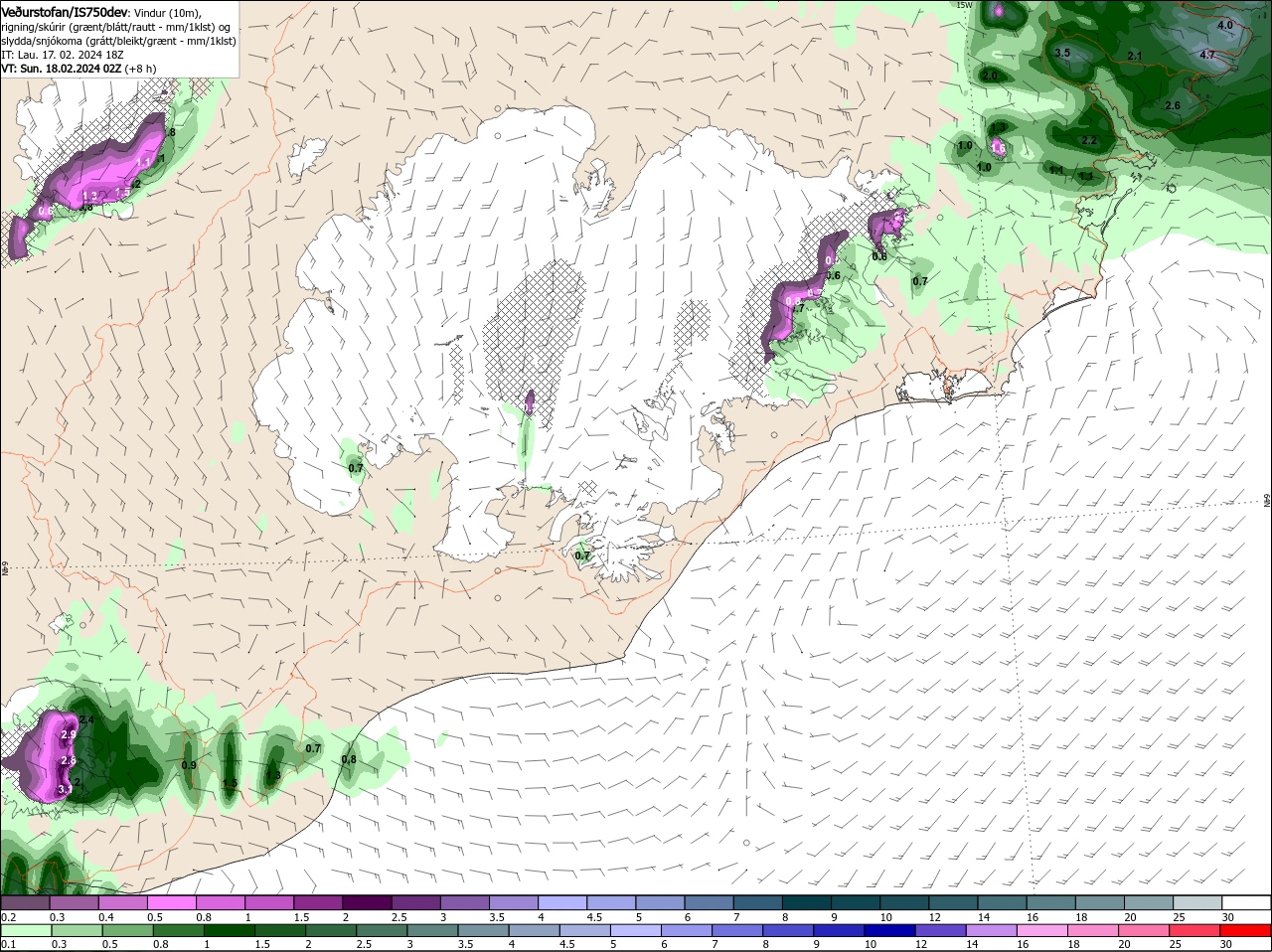Click the 2.1 precipitation value on map
Viewport: 1272px width, 952px height.
(x=1136, y=57)
